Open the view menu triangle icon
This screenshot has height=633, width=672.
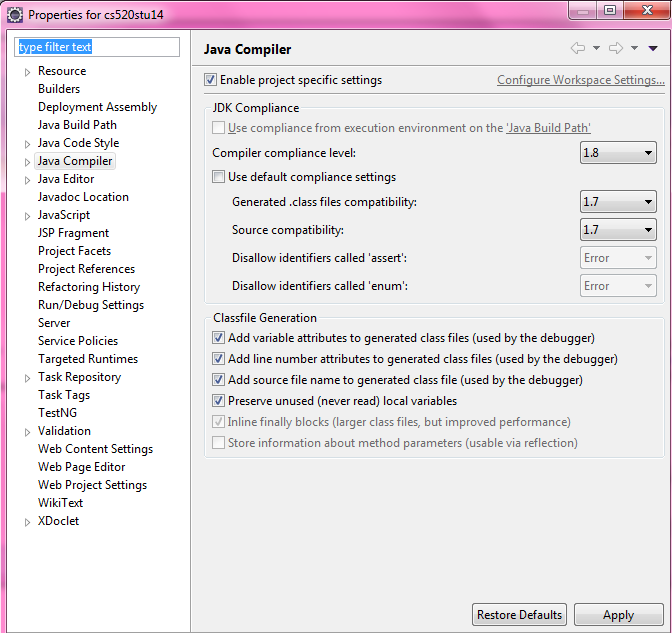click(x=653, y=48)
